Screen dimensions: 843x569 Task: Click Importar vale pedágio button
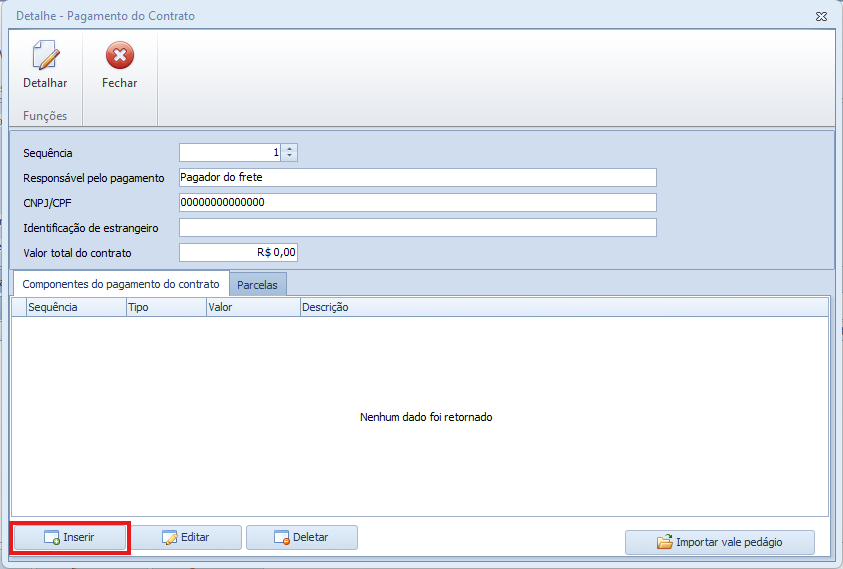719,542
